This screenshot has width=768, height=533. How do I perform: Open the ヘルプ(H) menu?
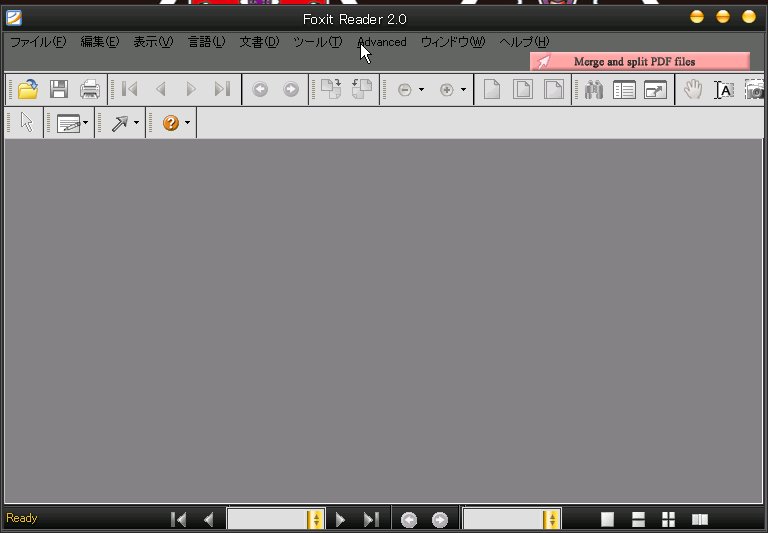(524, 42)
